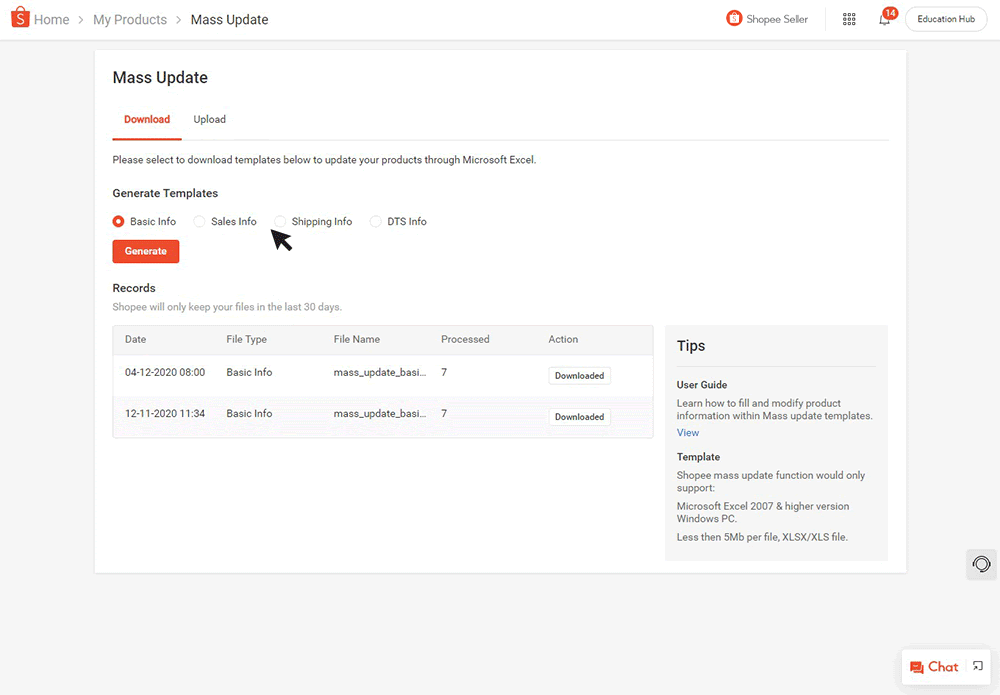Click the floating assistant icon on the right
Viewport: 1000px width, 695px height.
(x=980, y=564)
